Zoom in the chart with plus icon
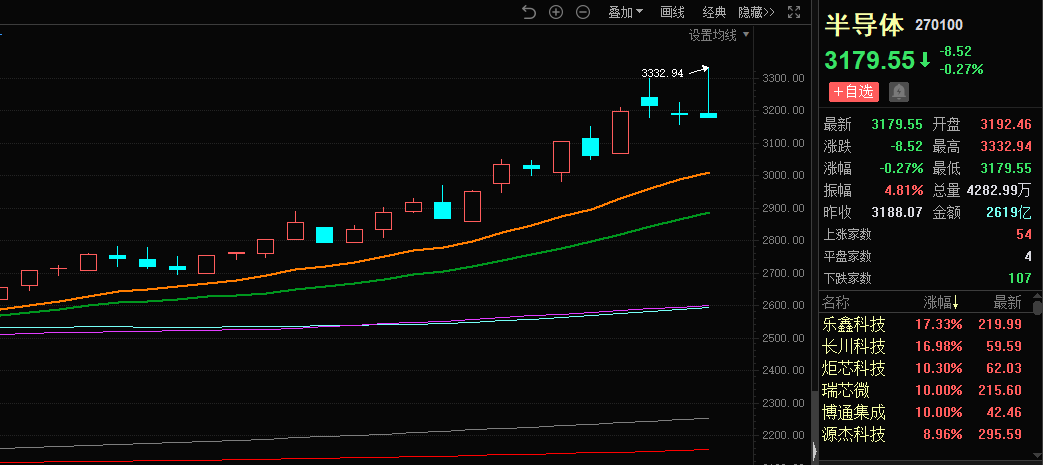This screenshot has width=1043, height=465. (556, 12)
